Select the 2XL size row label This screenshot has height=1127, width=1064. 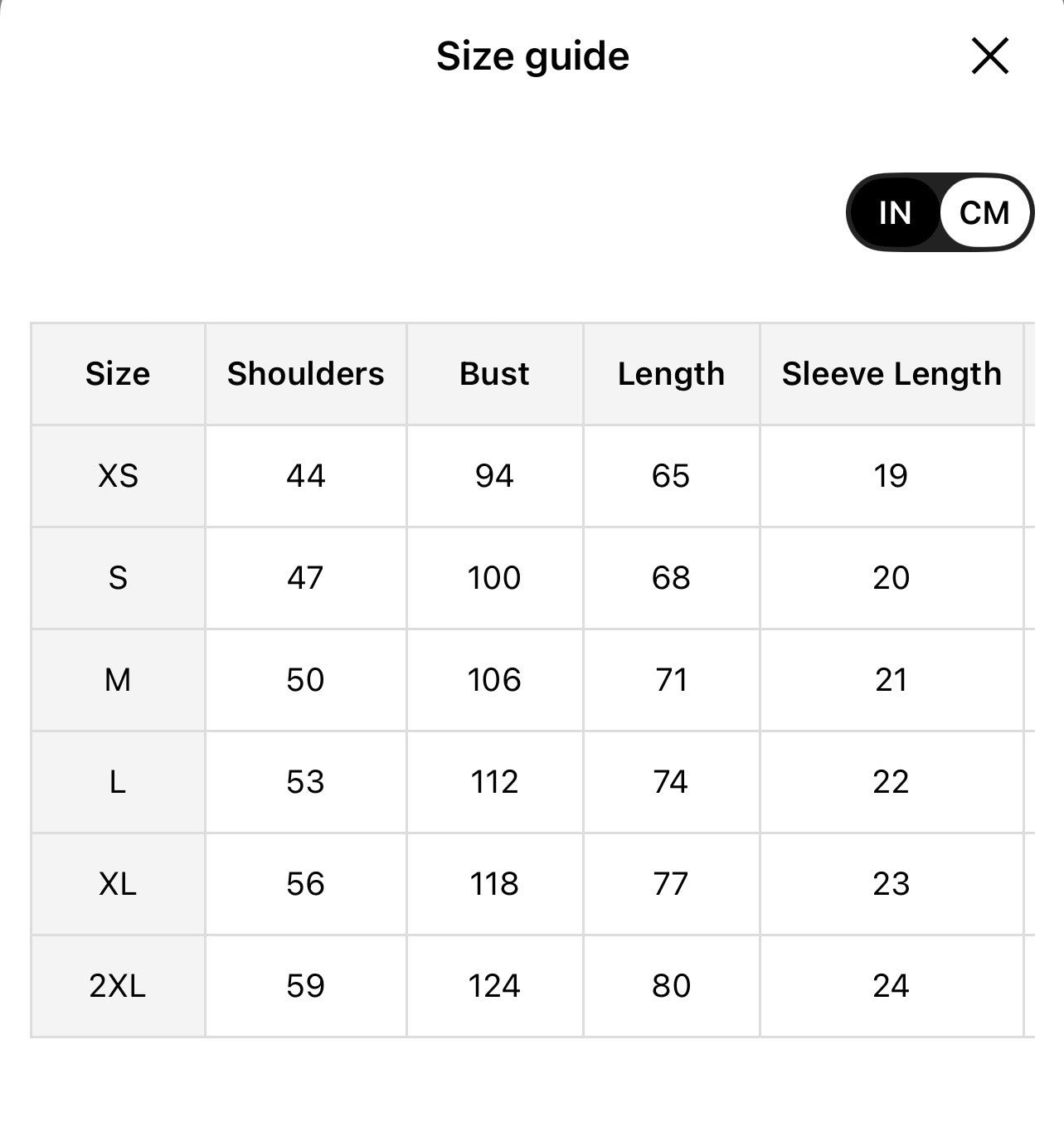[118, 986]
